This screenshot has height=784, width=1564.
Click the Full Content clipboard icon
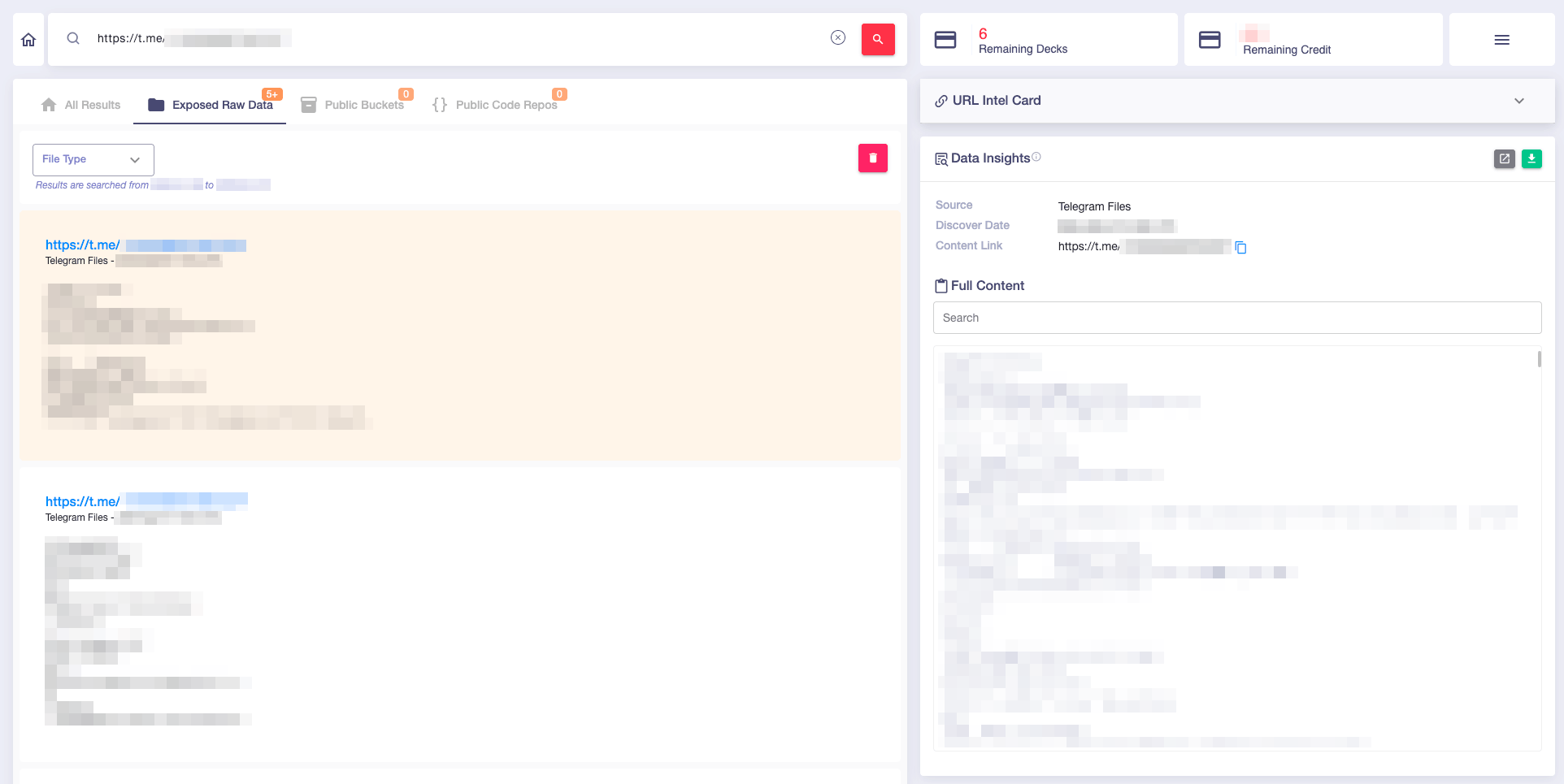click(x=941, y=286)
